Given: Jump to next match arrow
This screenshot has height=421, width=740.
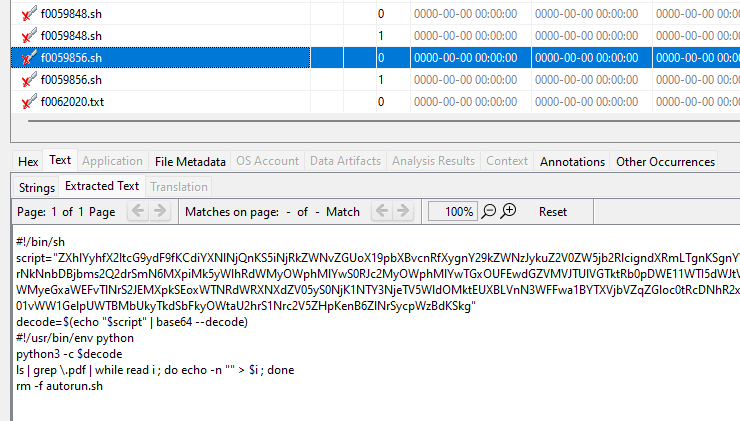Looking at the screenshot, I should (x=402, y=211).
